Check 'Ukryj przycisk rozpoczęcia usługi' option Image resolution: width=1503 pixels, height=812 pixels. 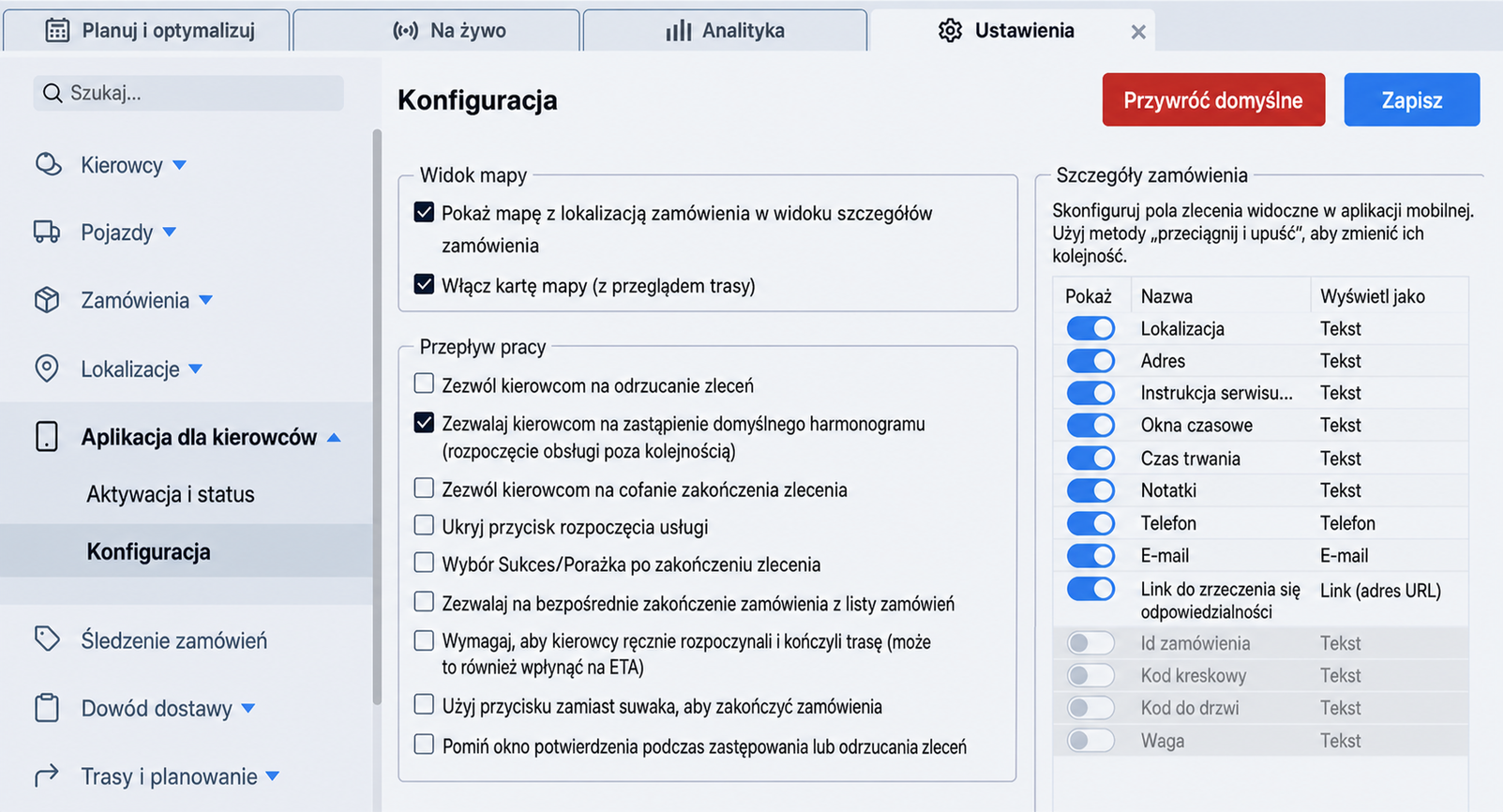tap(424, 525)
